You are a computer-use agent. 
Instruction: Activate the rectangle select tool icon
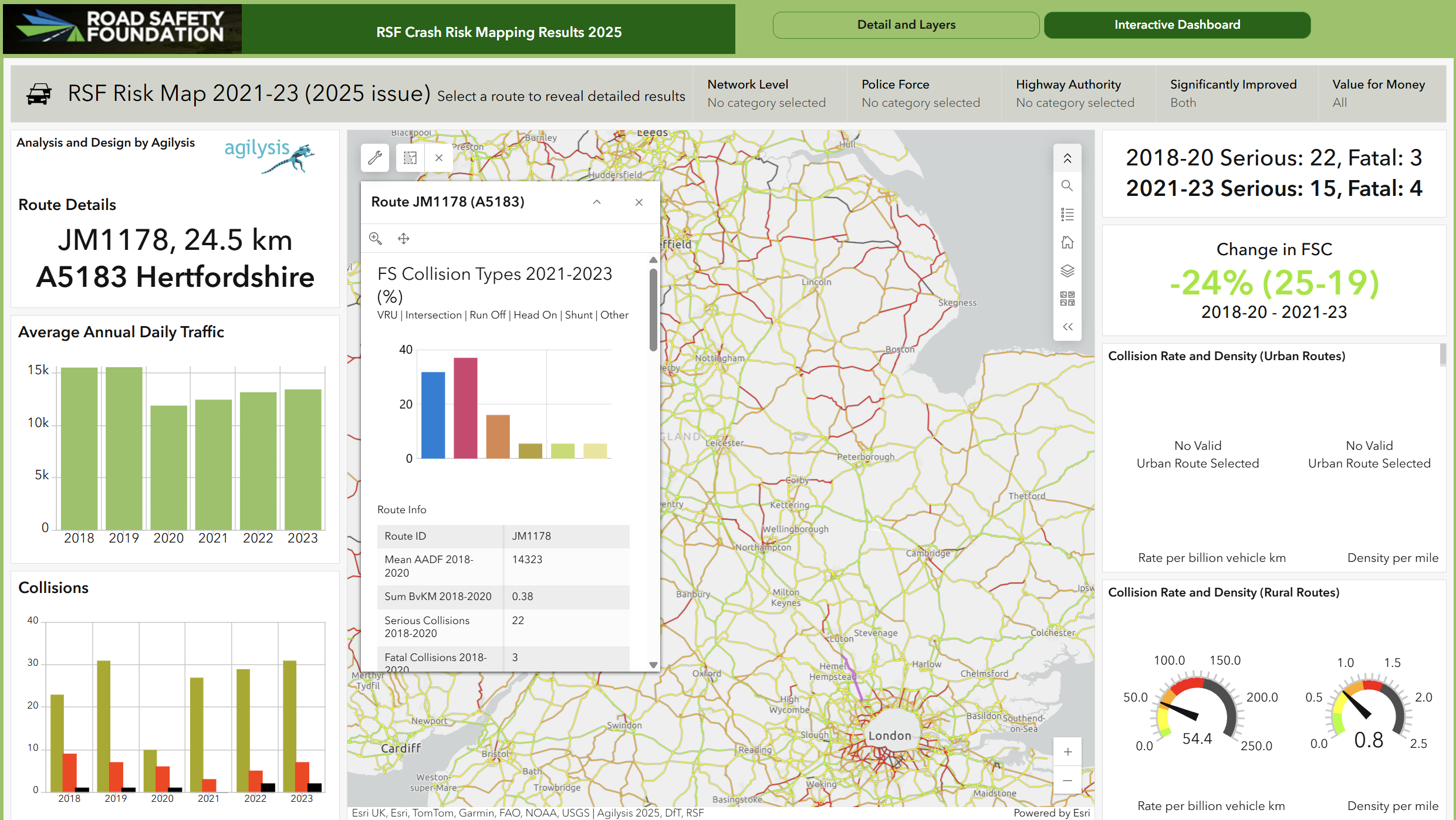coord(410,158)
